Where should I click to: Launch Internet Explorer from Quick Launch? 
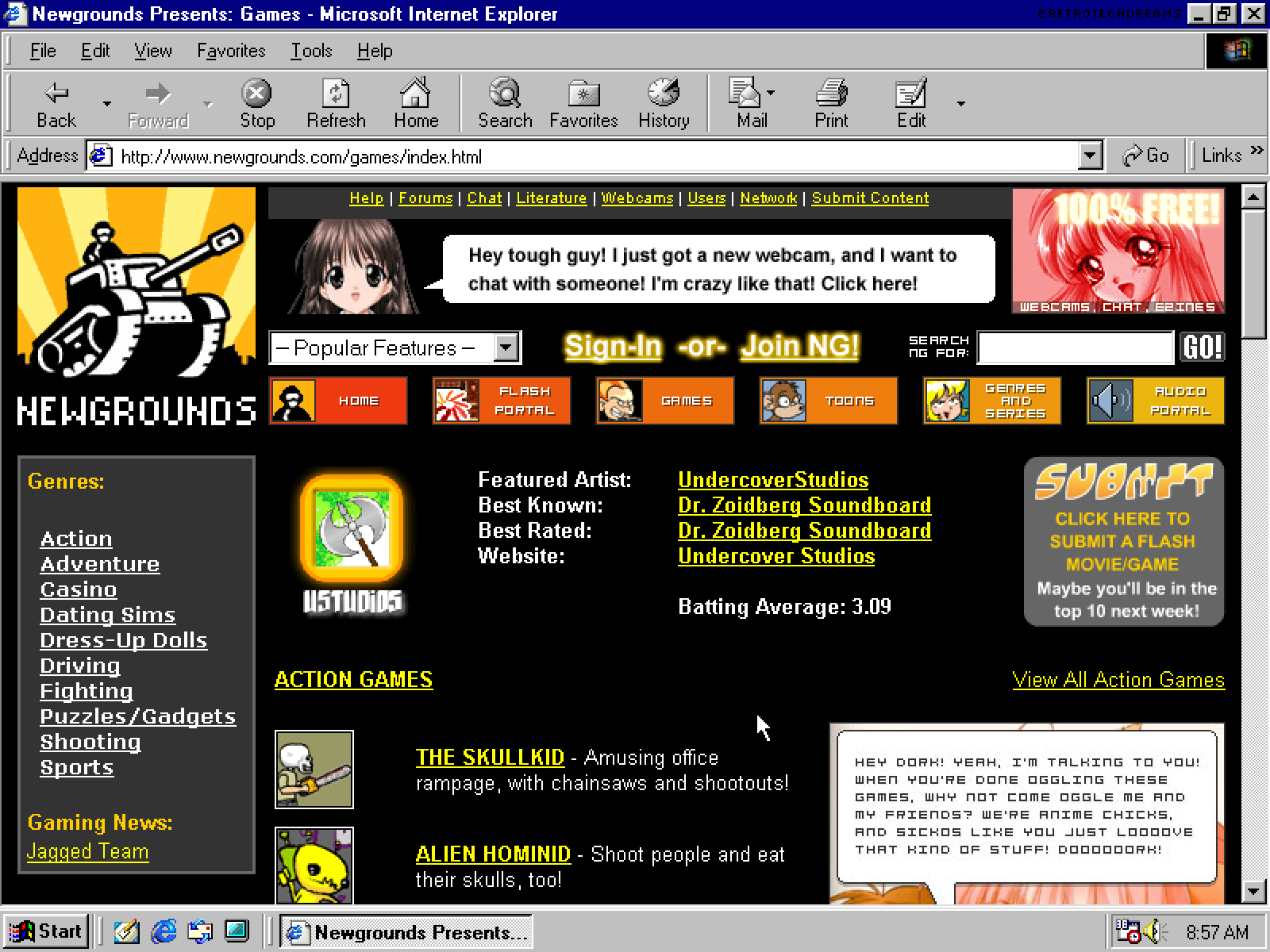[164, 931]
